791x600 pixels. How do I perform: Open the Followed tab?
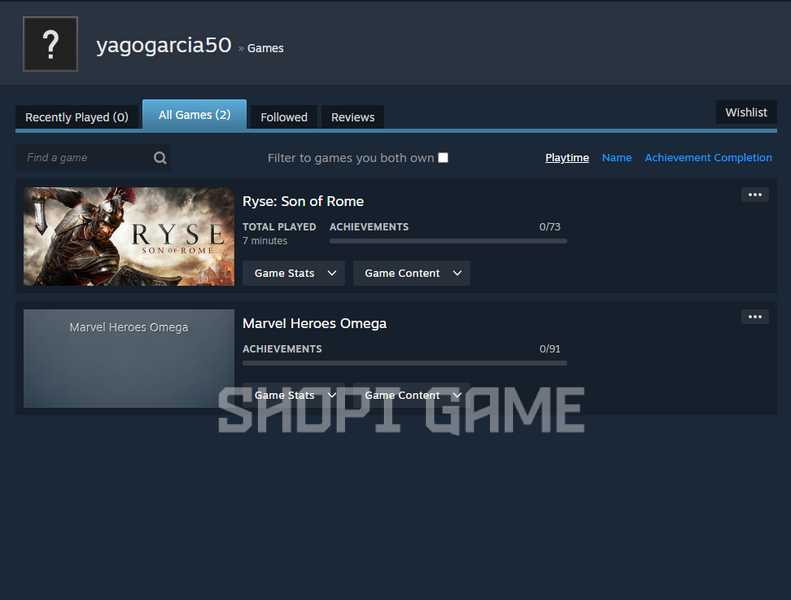tap(284, 117)
